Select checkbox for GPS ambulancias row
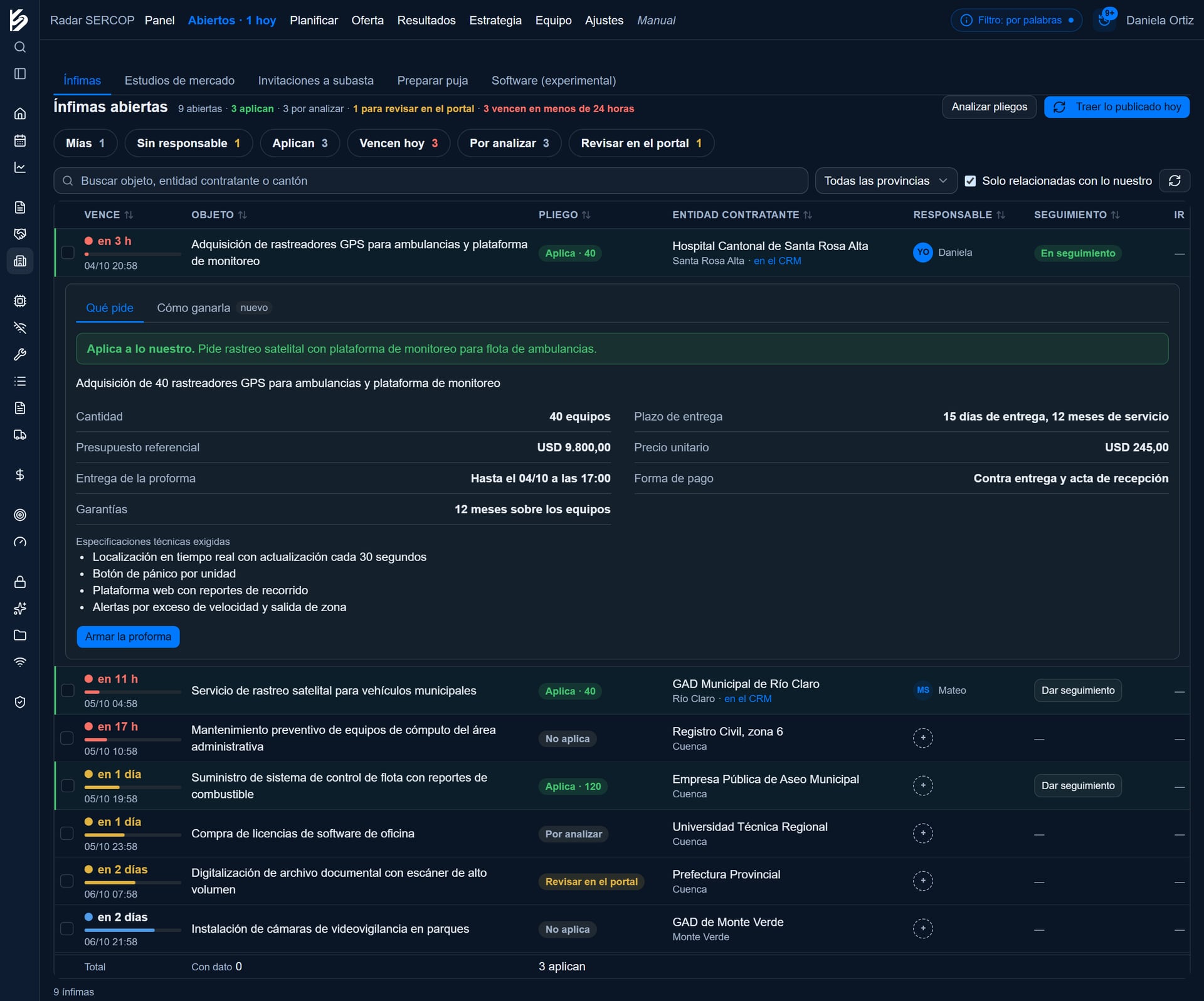The height and width of the screenshot is (1001, 1204). point(68,252)
